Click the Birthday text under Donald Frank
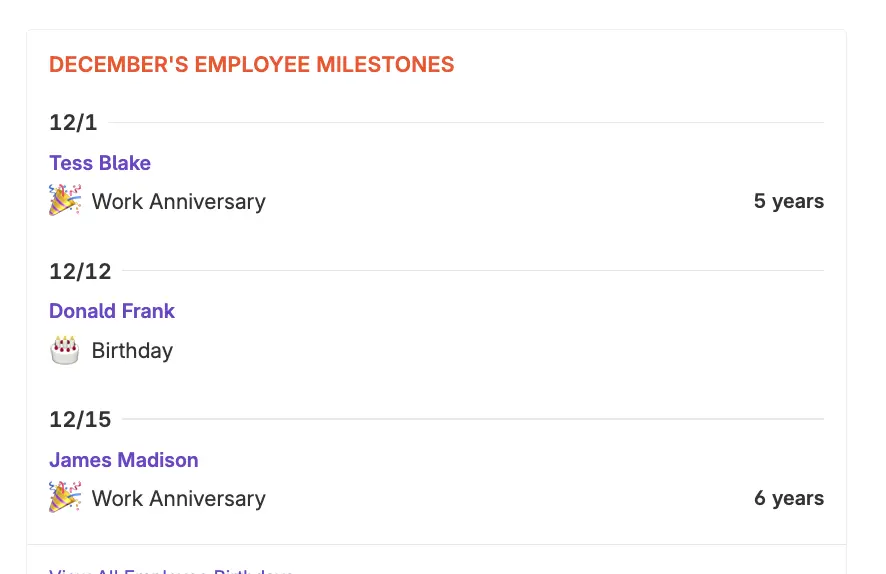This screenshot has width=886, height=574. pos(132,351)
